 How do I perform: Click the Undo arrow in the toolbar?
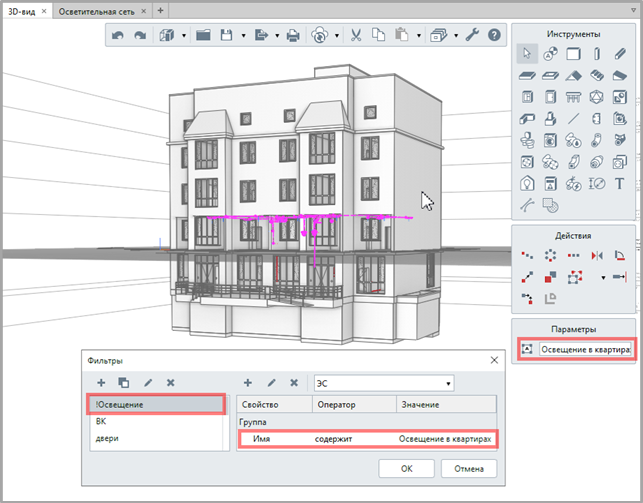[118, 35]
